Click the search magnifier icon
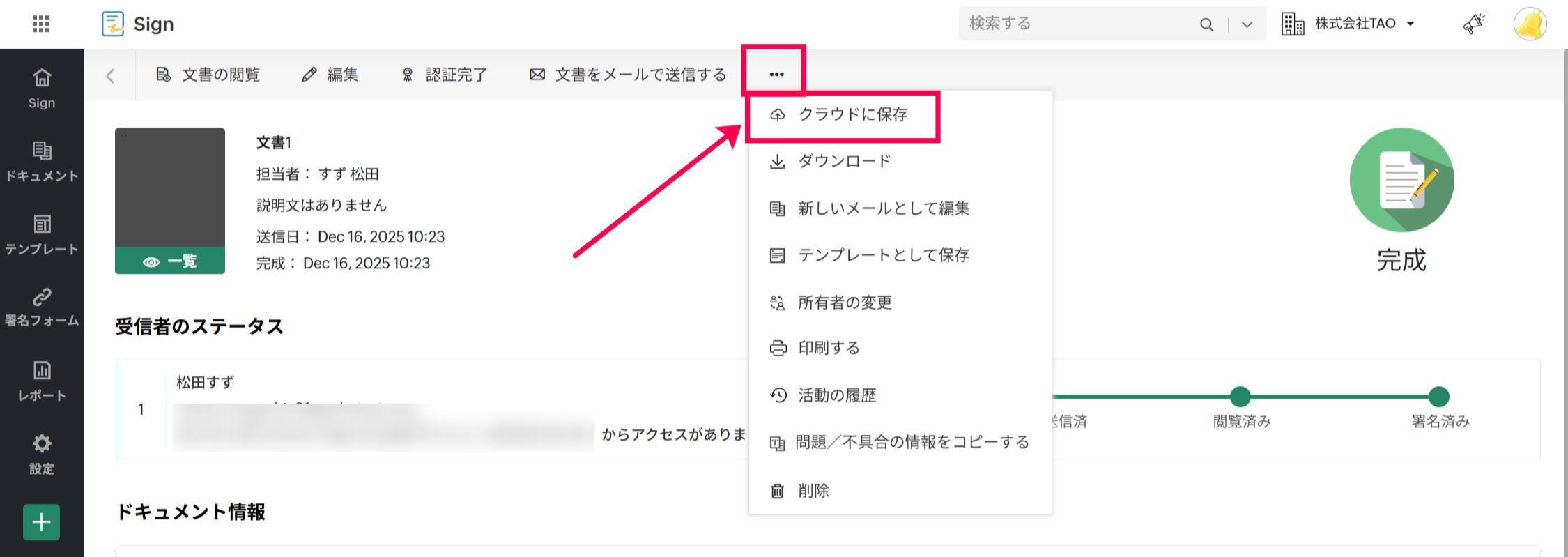Image resolution: width=1568 pixels, height=557 pixels. pyautogui.click(x=1206, y=24)
